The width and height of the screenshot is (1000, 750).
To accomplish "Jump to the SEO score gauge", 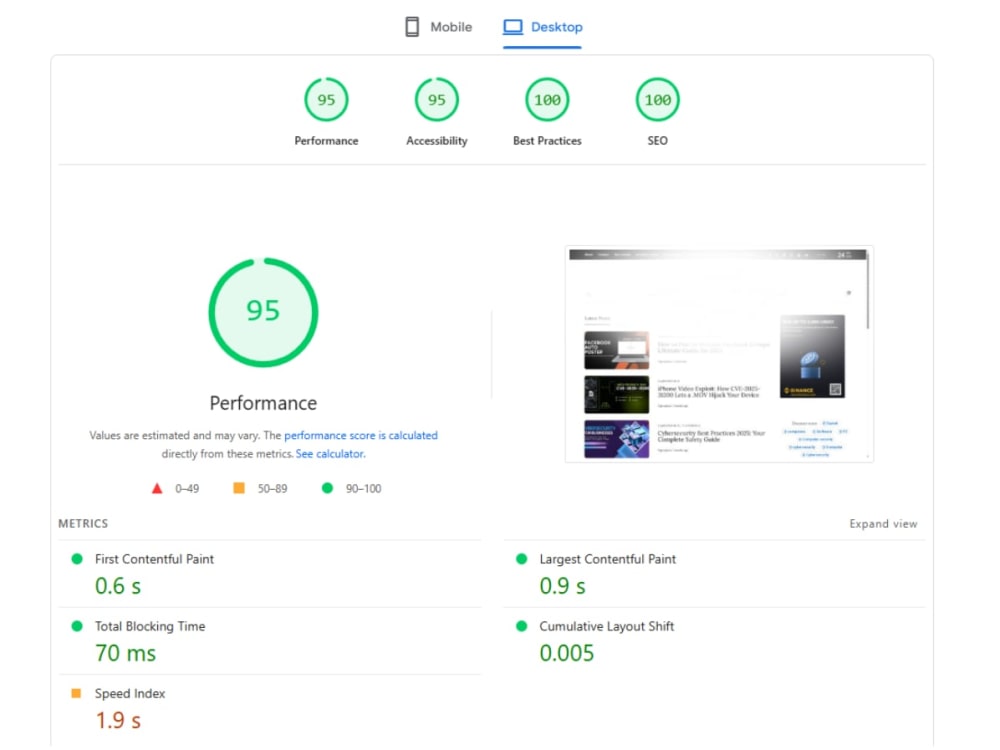I will 658,99.
